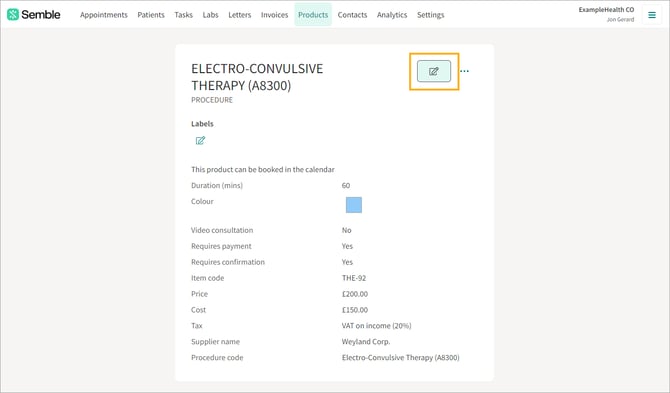Click the Semble logo
Image resolution: width=670 pixels, height=393 pixels.
[x=34, y=15]
